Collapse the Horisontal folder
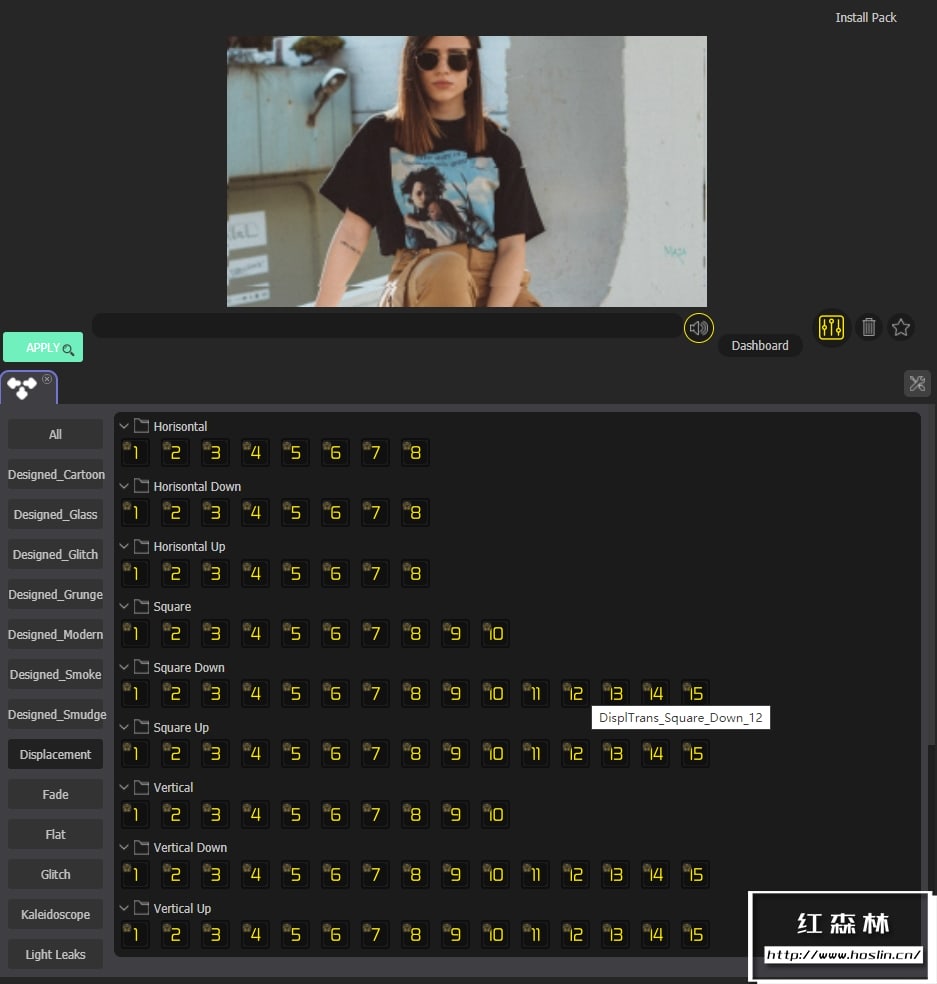The image size is (937, 984). click(124, 426)
